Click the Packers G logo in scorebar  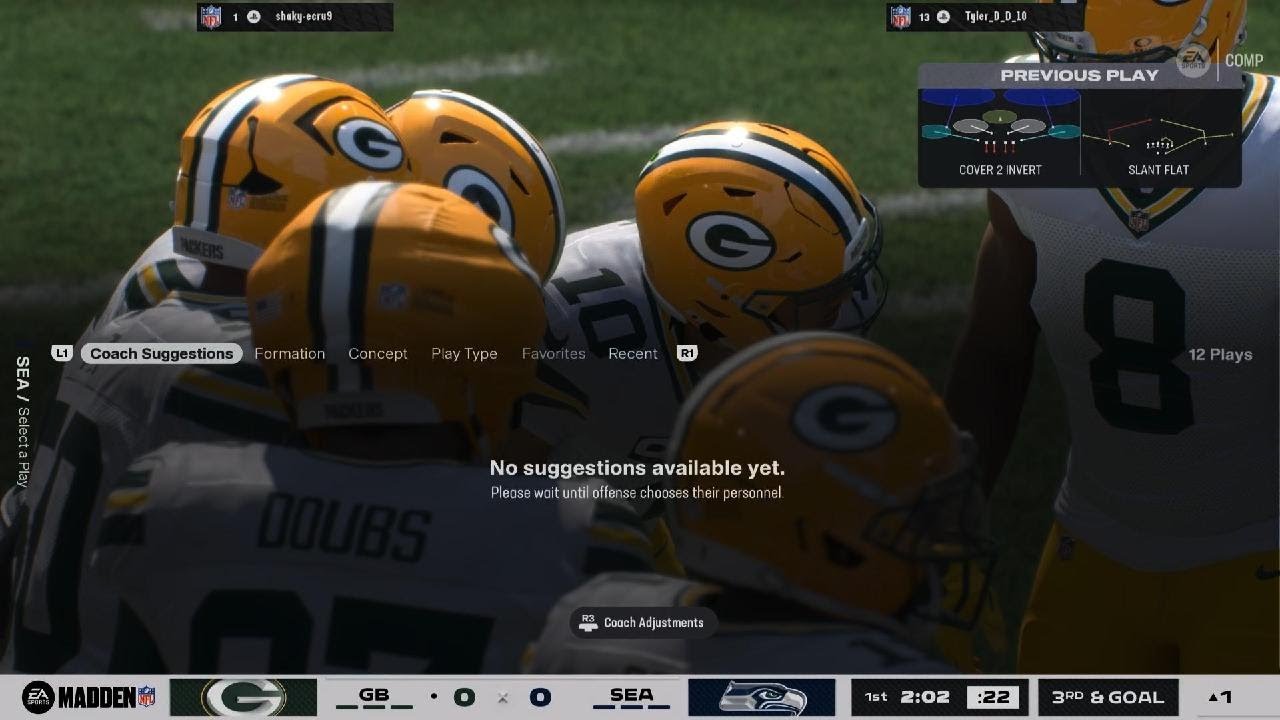243,697
